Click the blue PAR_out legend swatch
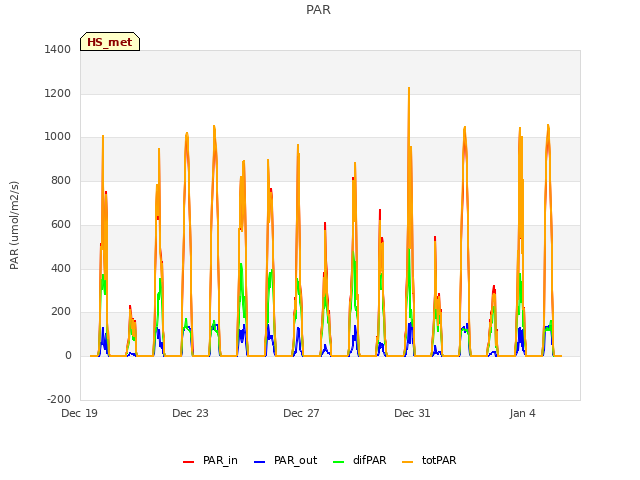 pos(260,462)
